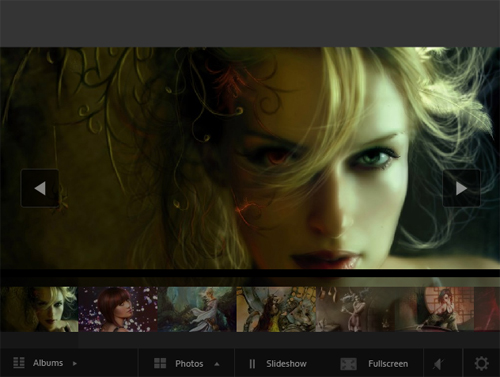Screen dimensions: 500x377
Task: Open the Albums list icon
Action: point(19,363)
